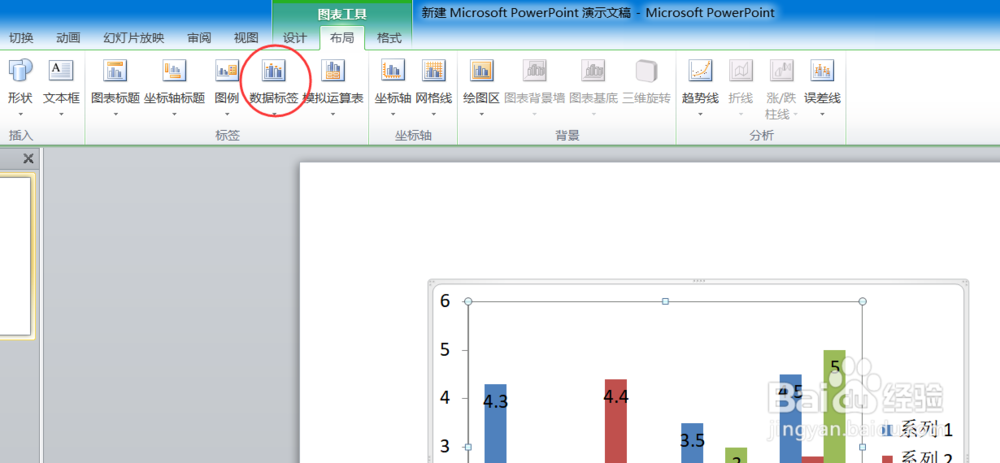Open the 形状 shapes icon
The height and width of the screenshot is (463, 1000).
(x=20, y=70)
